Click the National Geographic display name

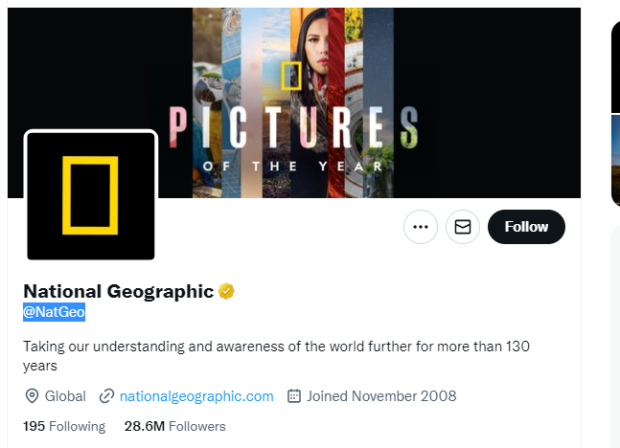[x=118, y=291]
